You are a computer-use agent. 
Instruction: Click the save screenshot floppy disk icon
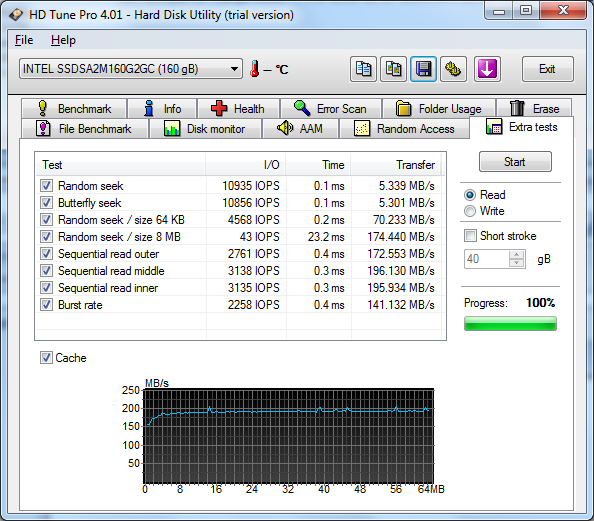point(423,69)
